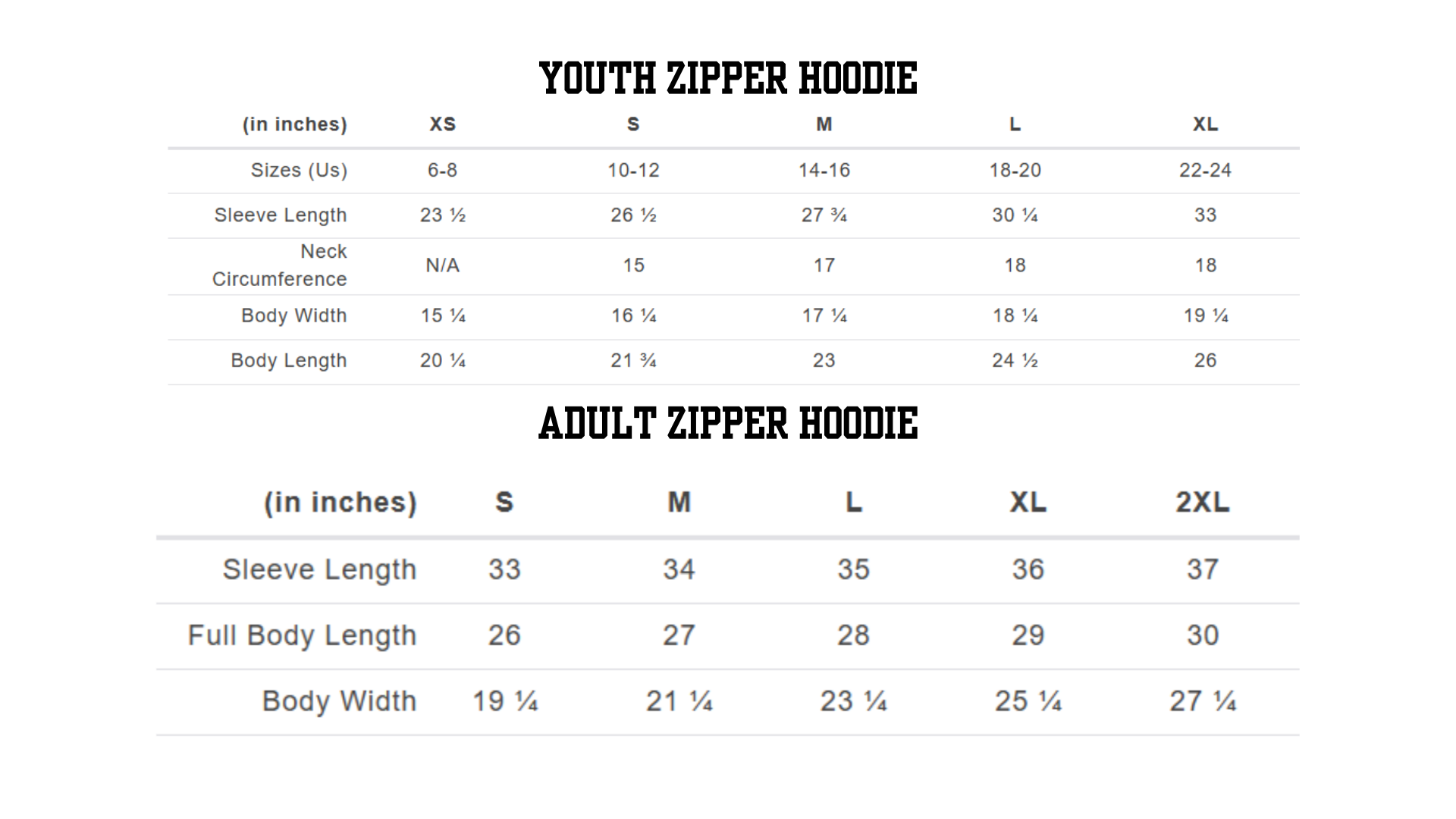The image size is (1456, 819).
Task: Click youth body length value 24 ½
Action: [x=1015, y=360]
